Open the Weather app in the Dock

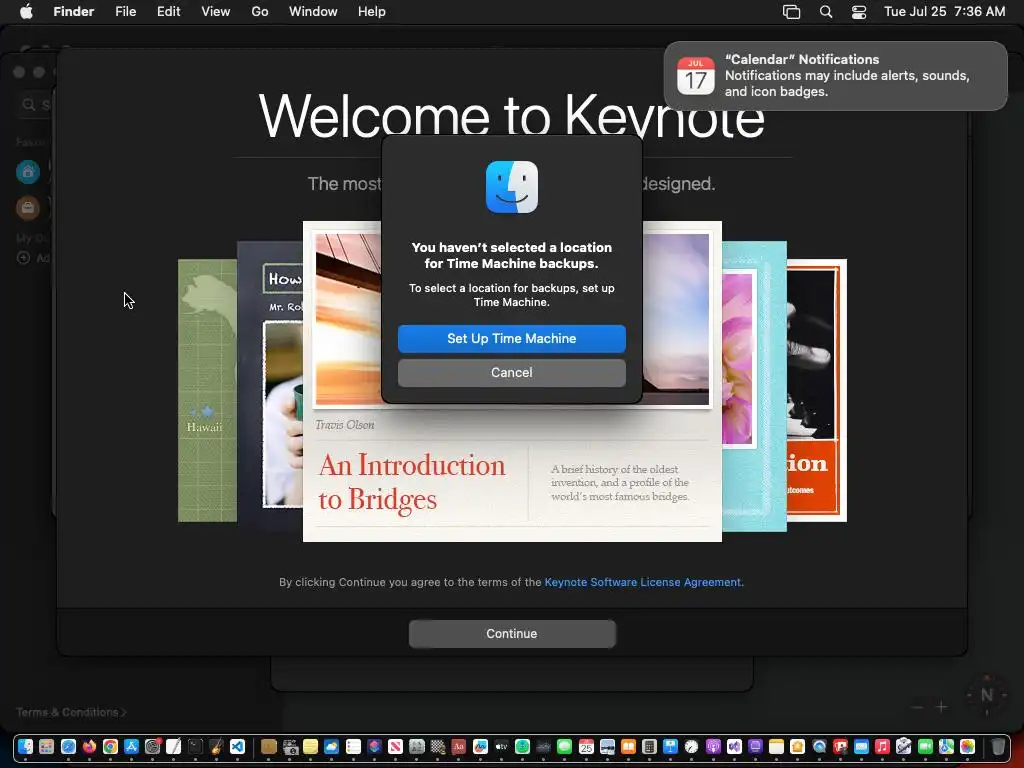pyautogui.click(x=331, y=746)
